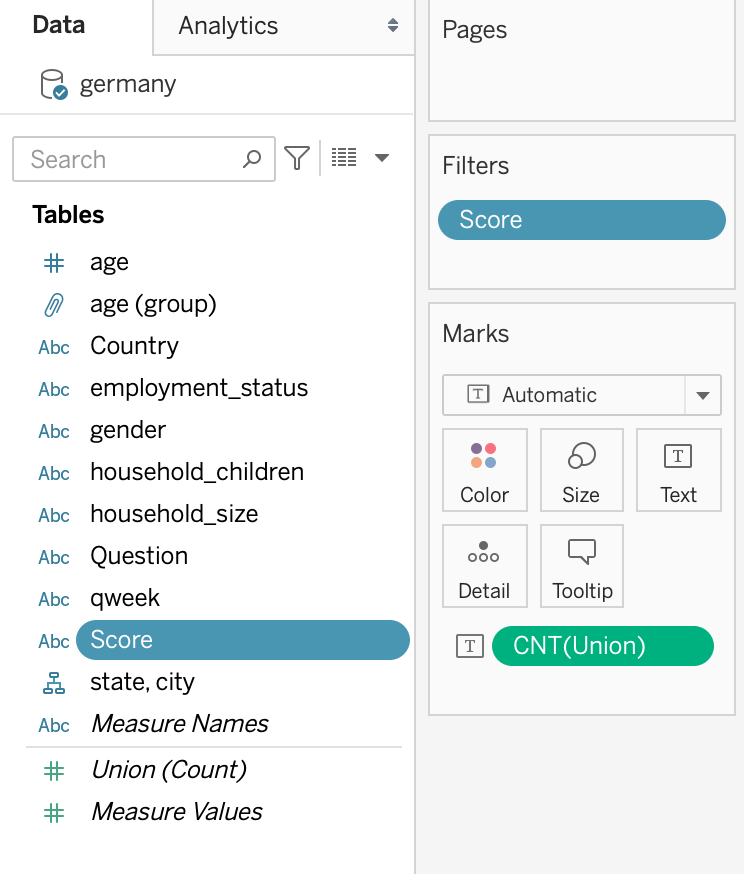Open the Tooltip marks card
The width and height of the screenshot is (744, 874).
[x=581, y=566]
